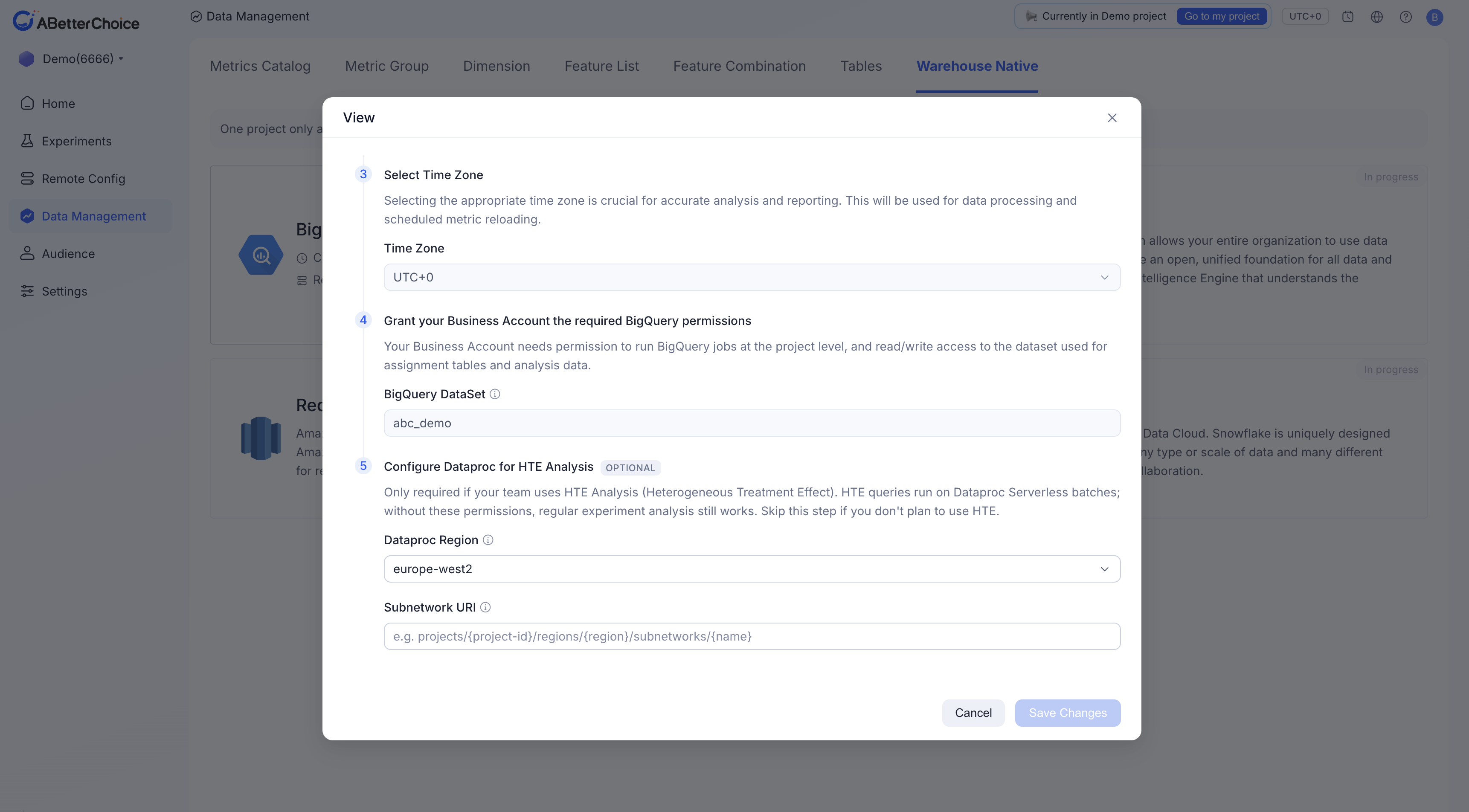Open the help question mark icon
The image size is (1469, 812).
pyautogui.click(x=1406, y=17)
